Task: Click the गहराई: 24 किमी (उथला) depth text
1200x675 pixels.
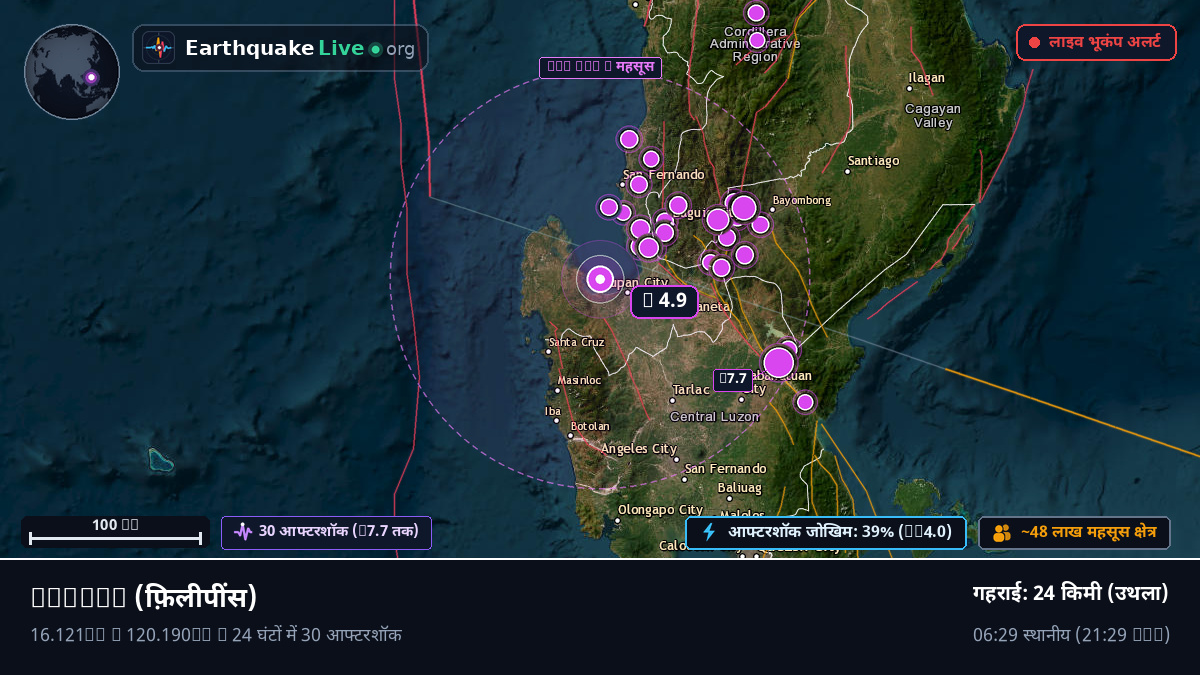Action: [1071, 593]
